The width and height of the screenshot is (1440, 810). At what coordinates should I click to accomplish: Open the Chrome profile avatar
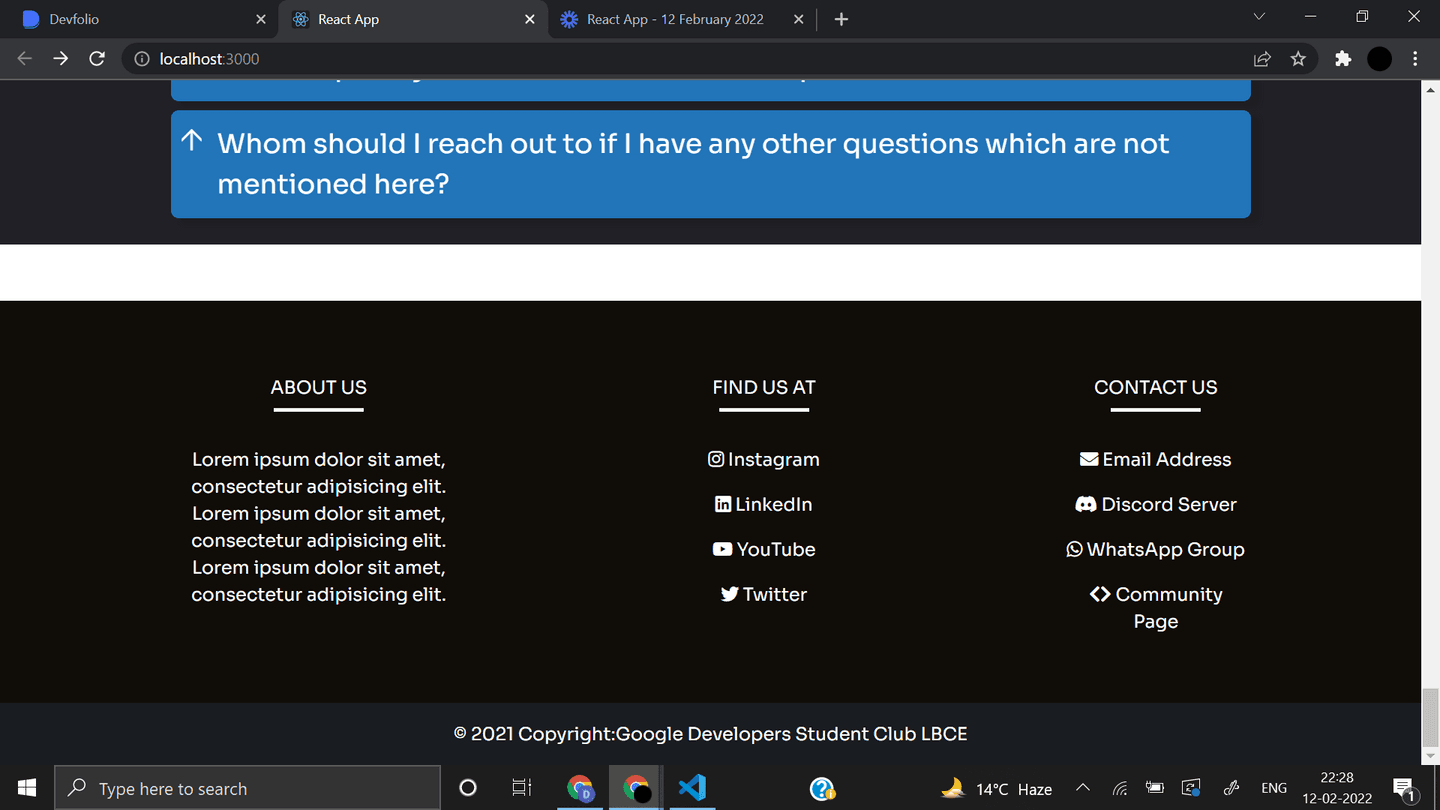point(1379,59)
